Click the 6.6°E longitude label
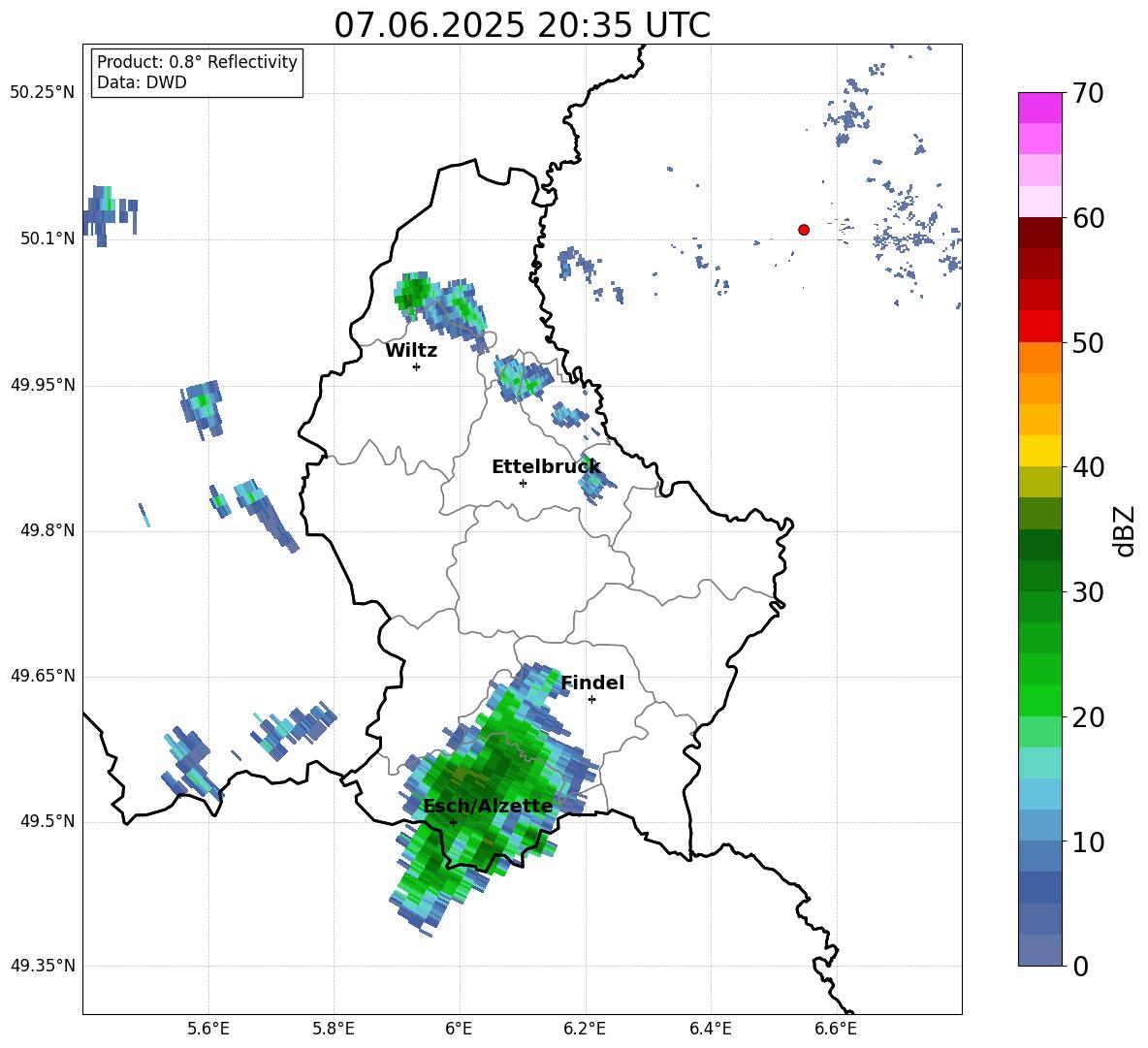The image size is (1148, 1048). click(836, 1029)
